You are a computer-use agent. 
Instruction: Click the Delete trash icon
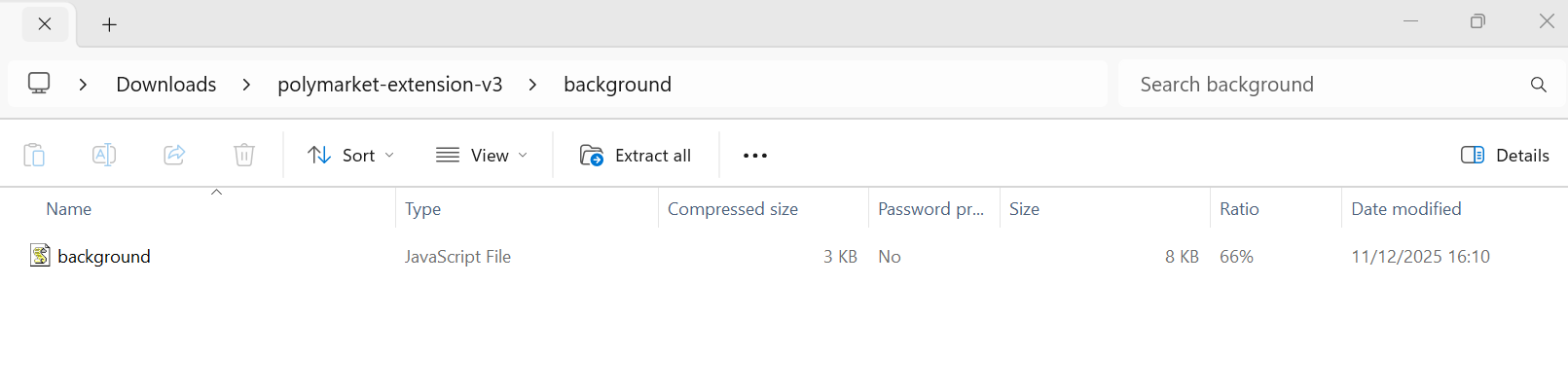(x=244, y=155)
